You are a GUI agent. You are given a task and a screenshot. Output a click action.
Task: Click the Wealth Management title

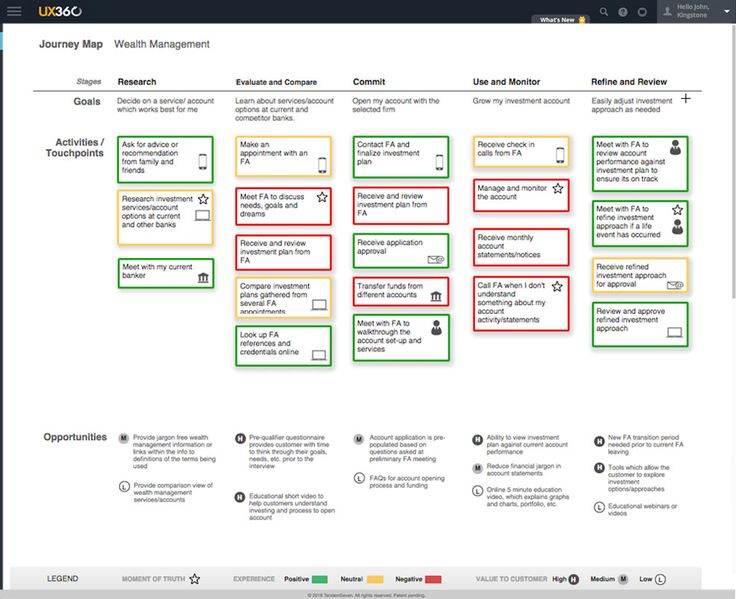coord(162,44)
